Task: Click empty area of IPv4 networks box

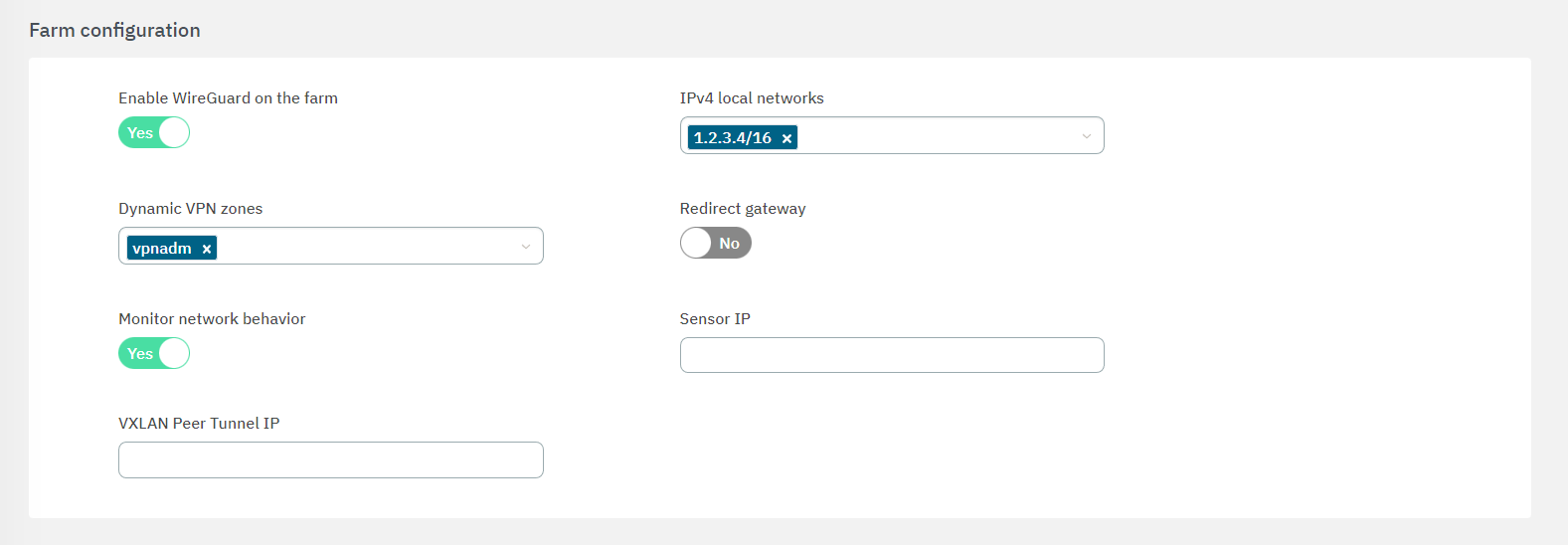Action: point(935,136)
